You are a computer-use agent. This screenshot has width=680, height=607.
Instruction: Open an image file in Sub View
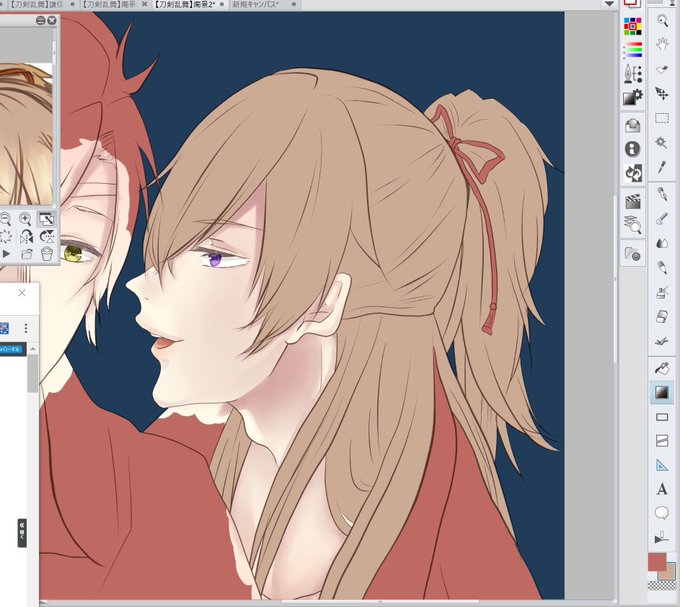point(26,254)
